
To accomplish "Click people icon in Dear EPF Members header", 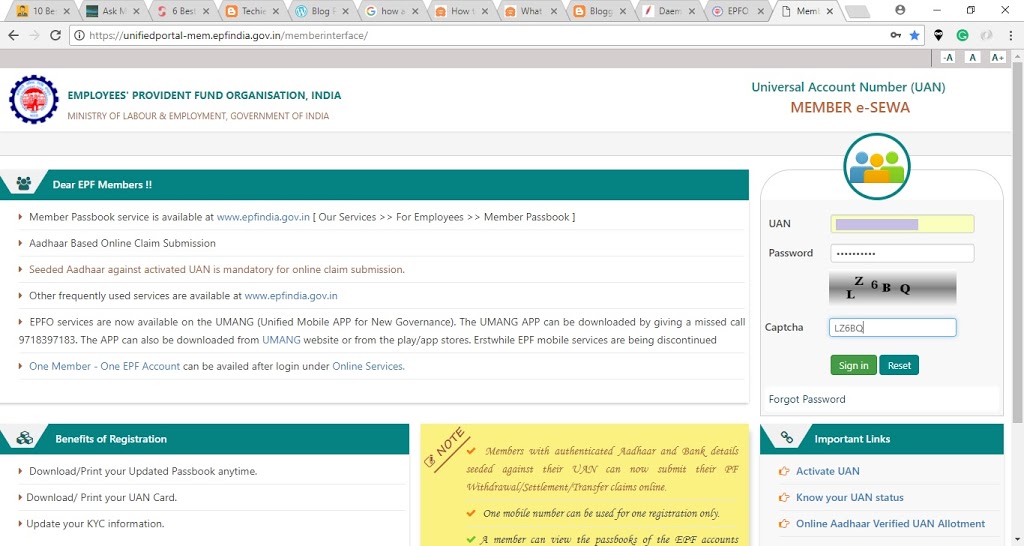I will 24,184.
